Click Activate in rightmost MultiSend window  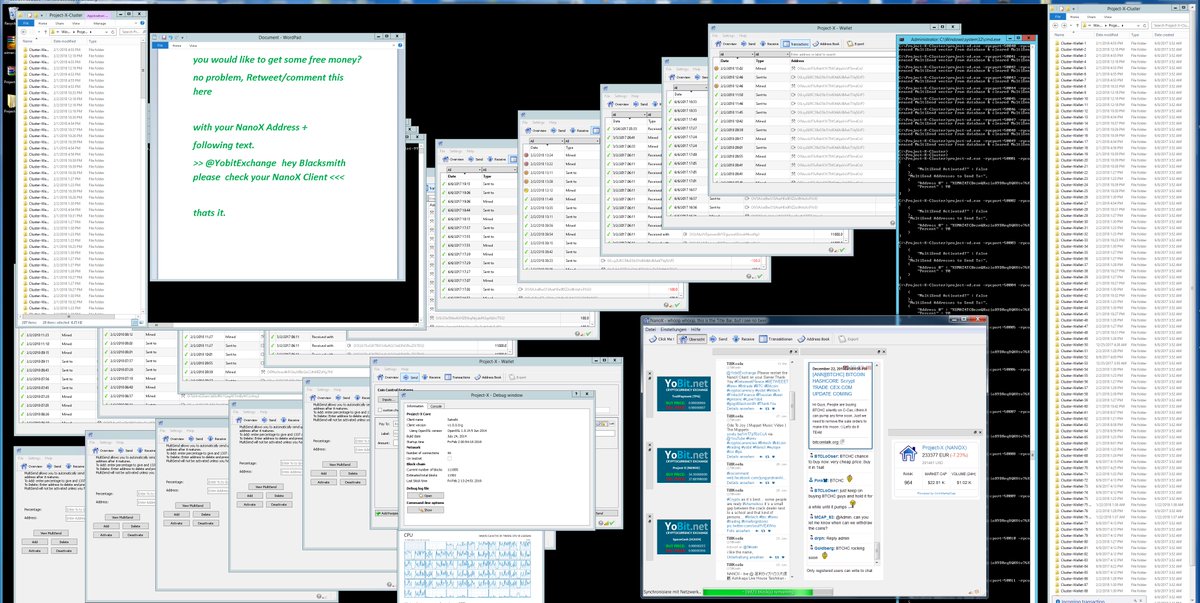coord(323,482)
